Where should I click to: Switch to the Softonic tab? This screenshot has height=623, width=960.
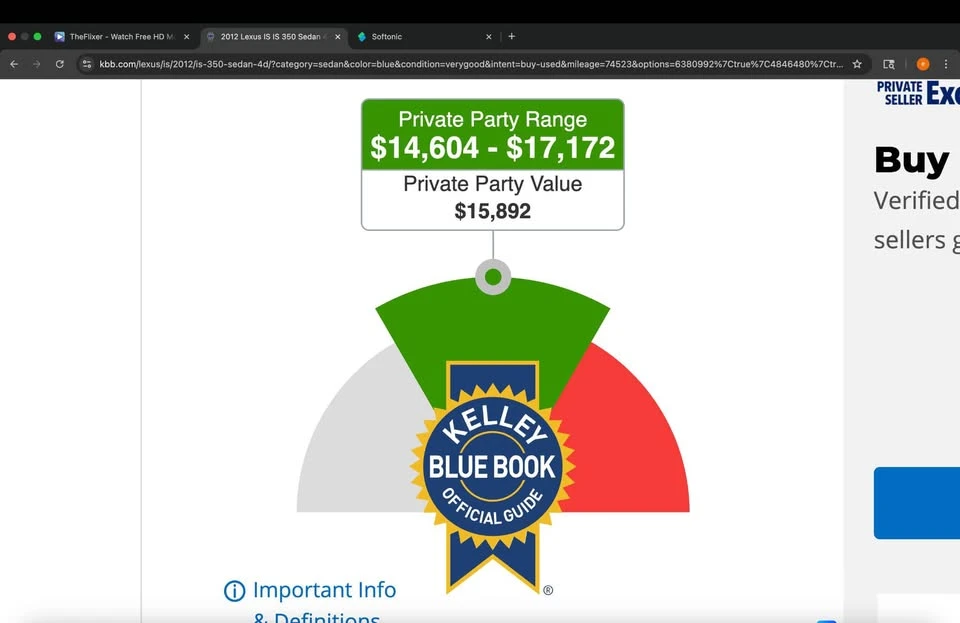coord(425,37)
